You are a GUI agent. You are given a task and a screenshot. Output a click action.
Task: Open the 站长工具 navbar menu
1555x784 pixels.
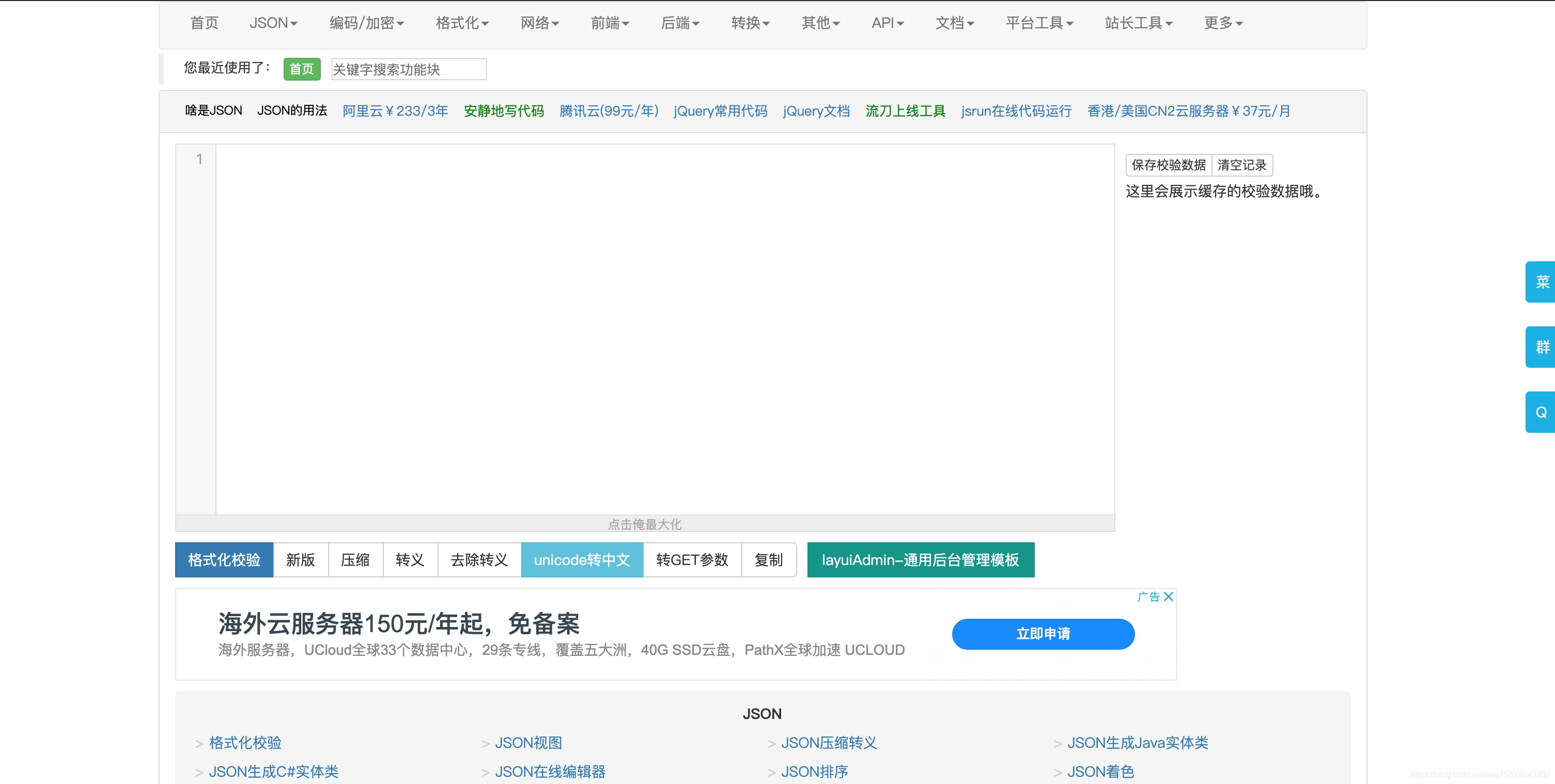[x=1139, y=23]
